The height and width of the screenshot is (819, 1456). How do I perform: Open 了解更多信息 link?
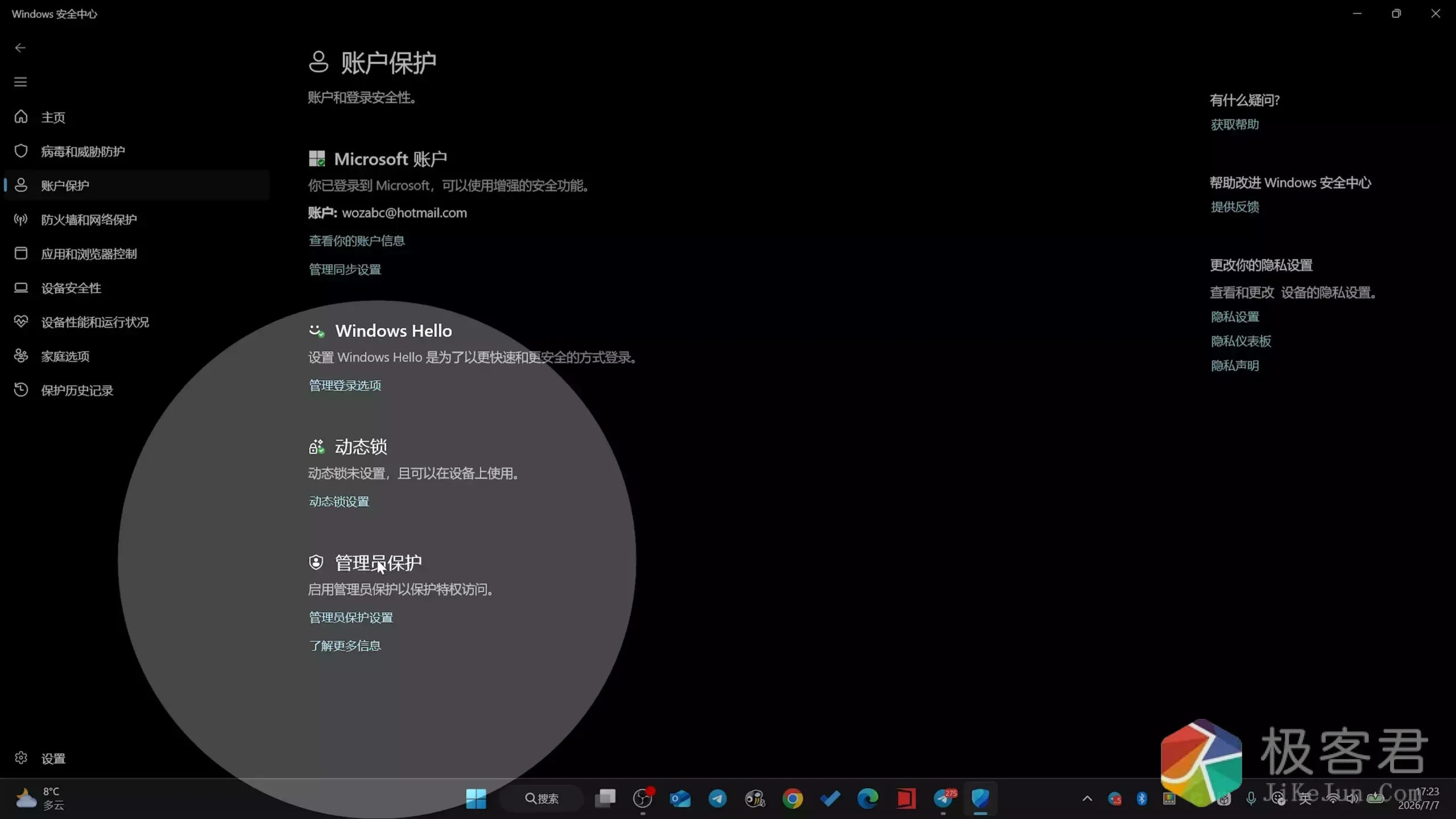pyautogui.click(x=345, y=646)
